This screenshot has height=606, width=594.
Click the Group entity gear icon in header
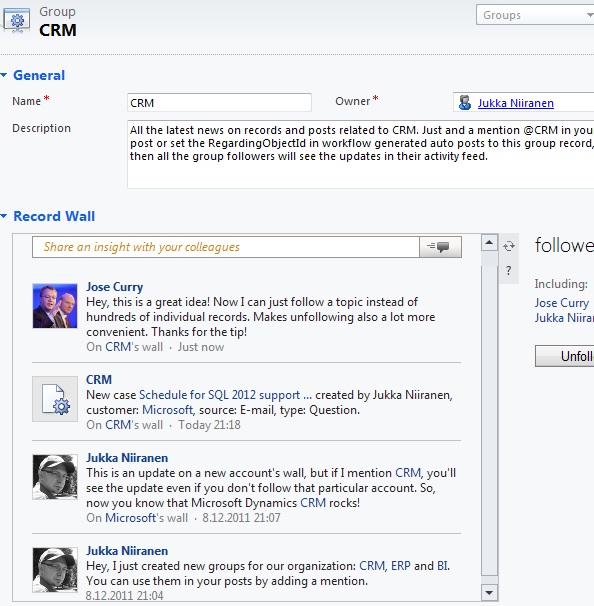(x=17, y=20)
